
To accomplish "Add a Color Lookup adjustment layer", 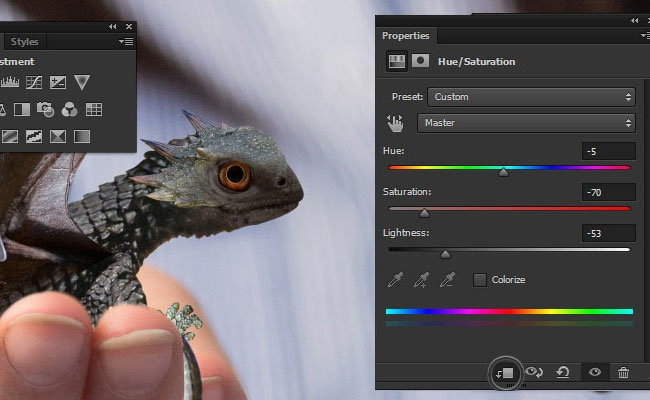I will coord(94,109).
